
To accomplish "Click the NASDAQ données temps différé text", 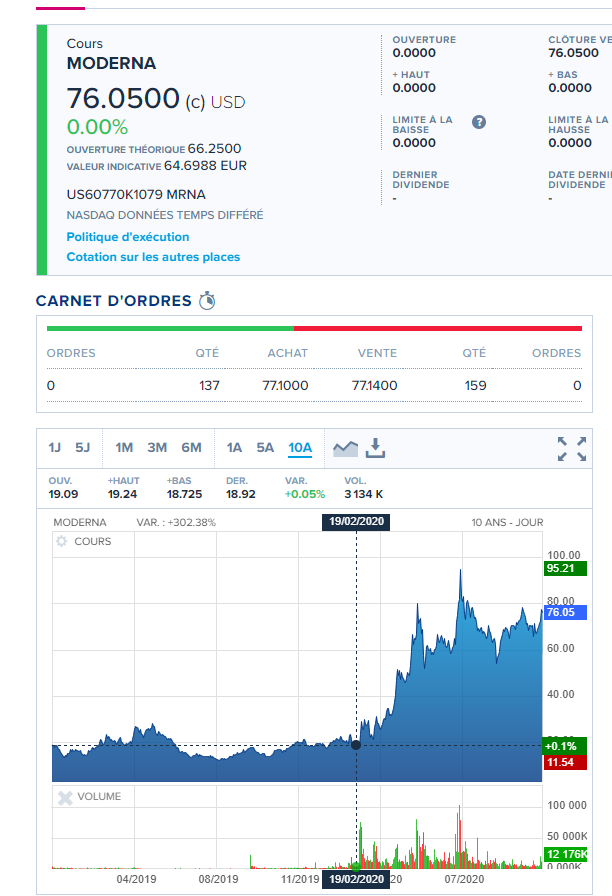I will pos(165,215).
